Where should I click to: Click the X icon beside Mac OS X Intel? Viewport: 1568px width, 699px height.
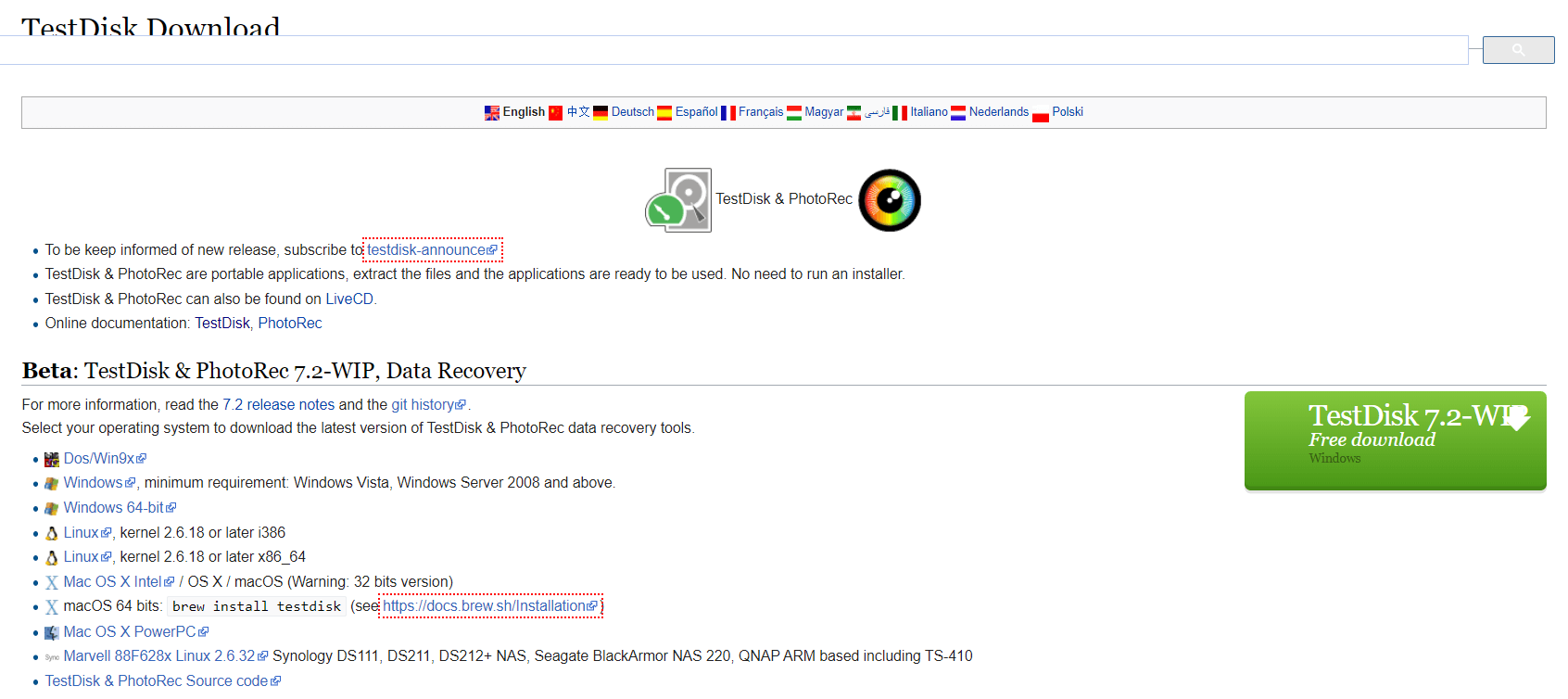click(52, 582)
